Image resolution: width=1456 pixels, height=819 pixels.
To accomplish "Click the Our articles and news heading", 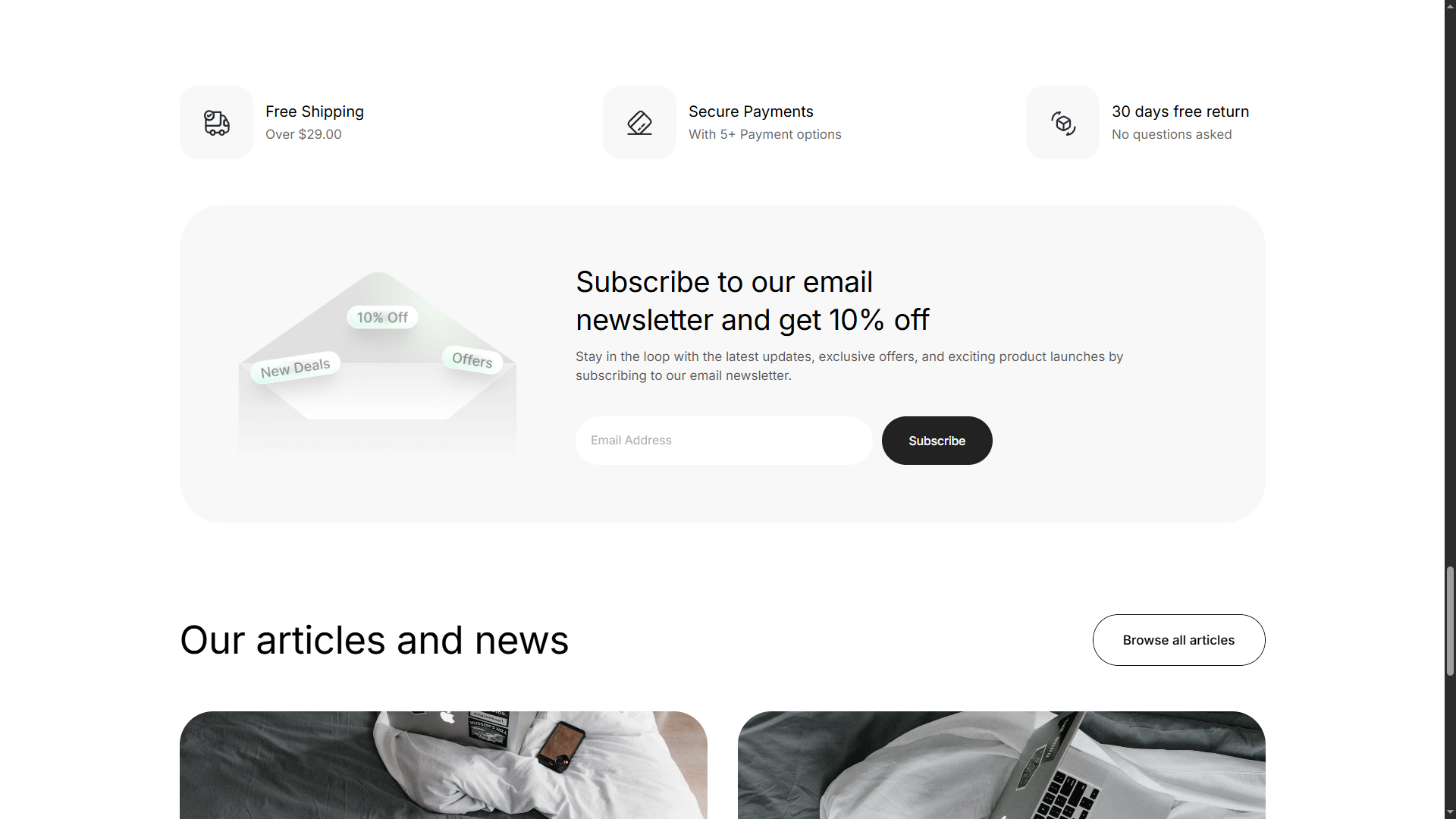I will point(374,640).
